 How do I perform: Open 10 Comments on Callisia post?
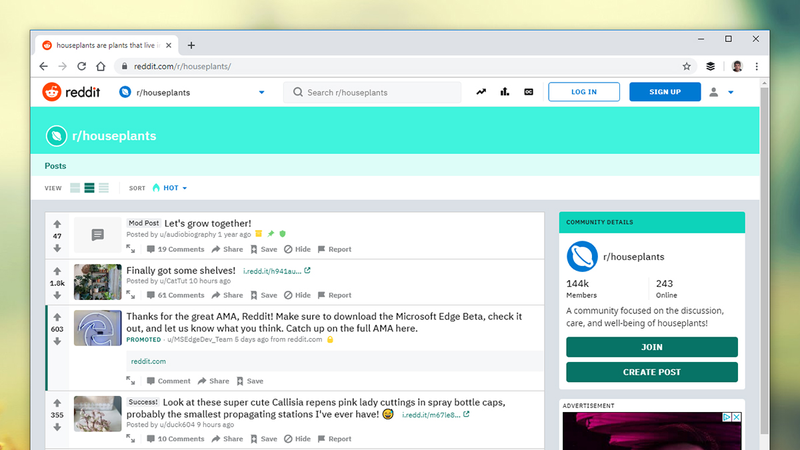[176, 438]
